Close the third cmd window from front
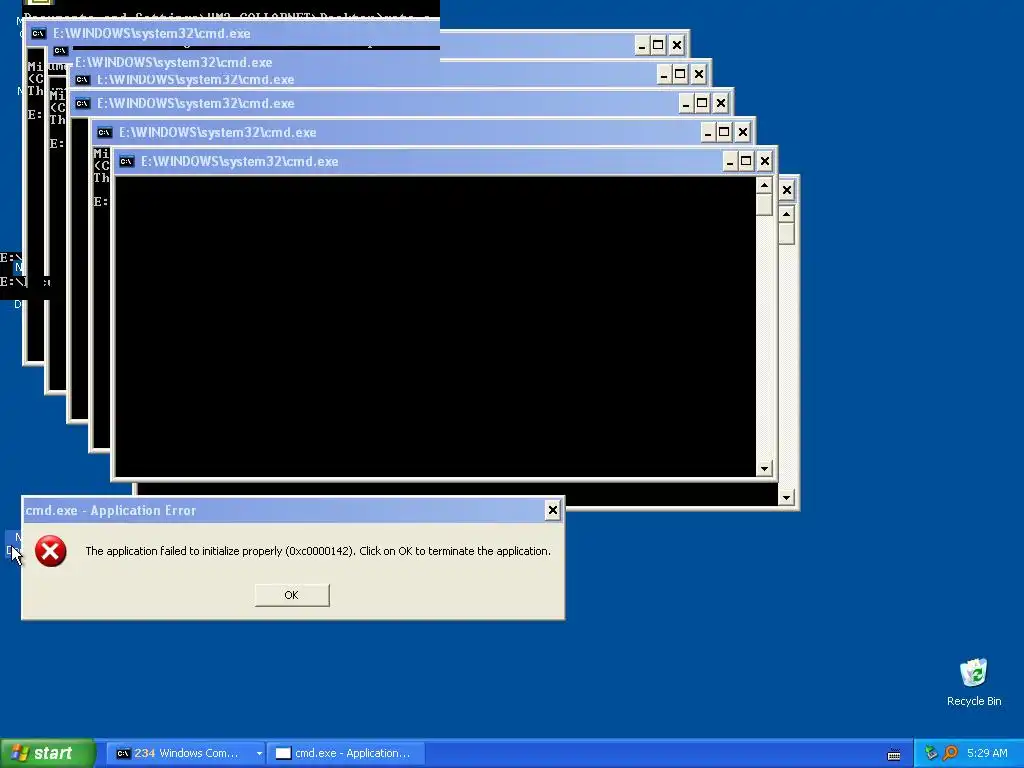The width and height of the screenshot is (1024, 768). [x=720, y=103]
